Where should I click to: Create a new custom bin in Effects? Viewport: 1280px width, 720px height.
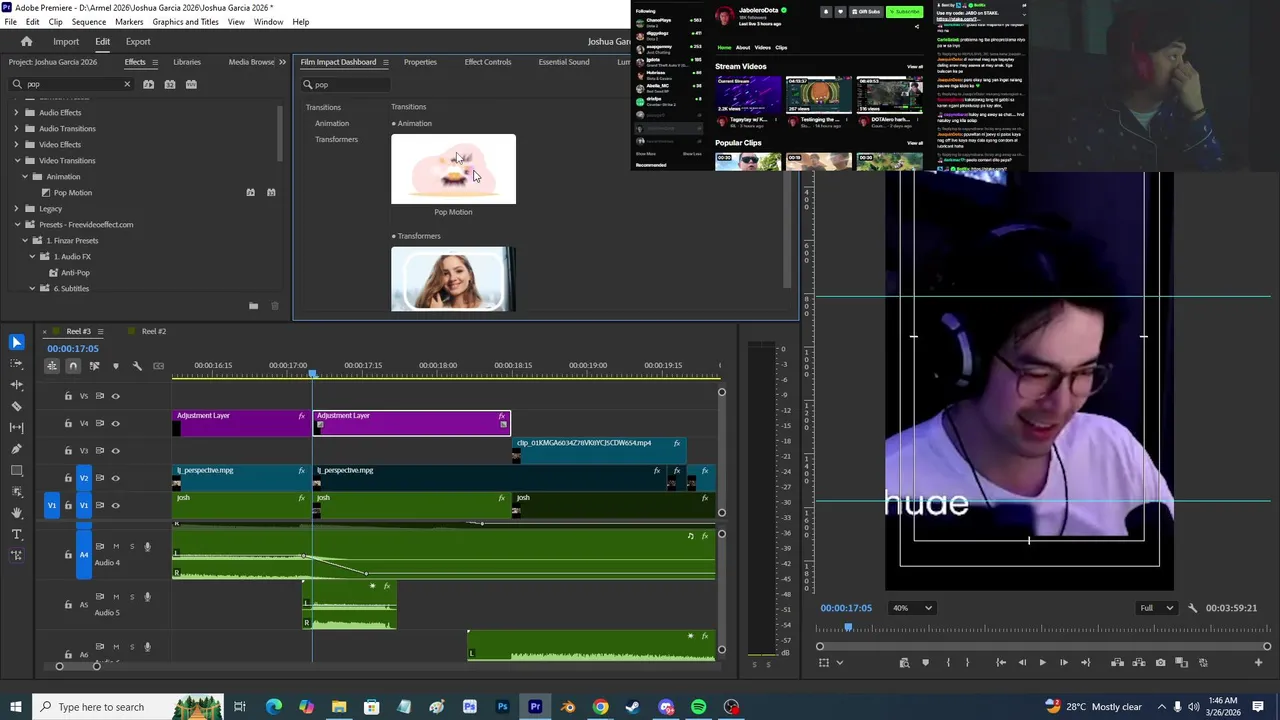click(253, 306)
